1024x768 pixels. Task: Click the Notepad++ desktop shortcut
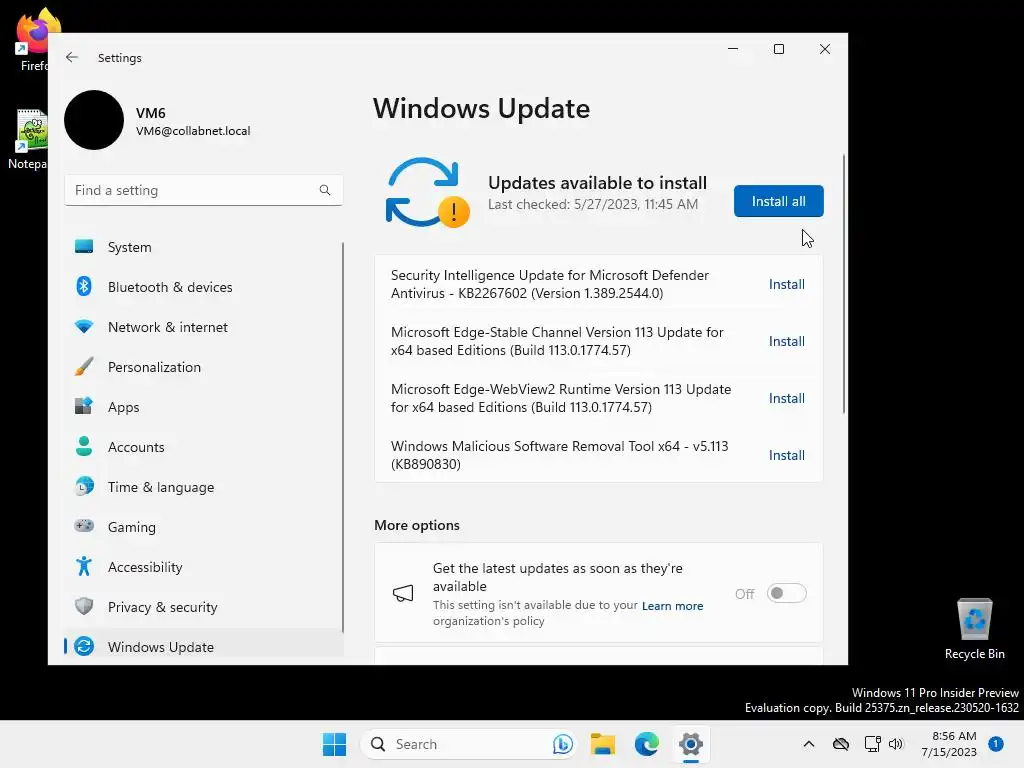coord(27,140)
